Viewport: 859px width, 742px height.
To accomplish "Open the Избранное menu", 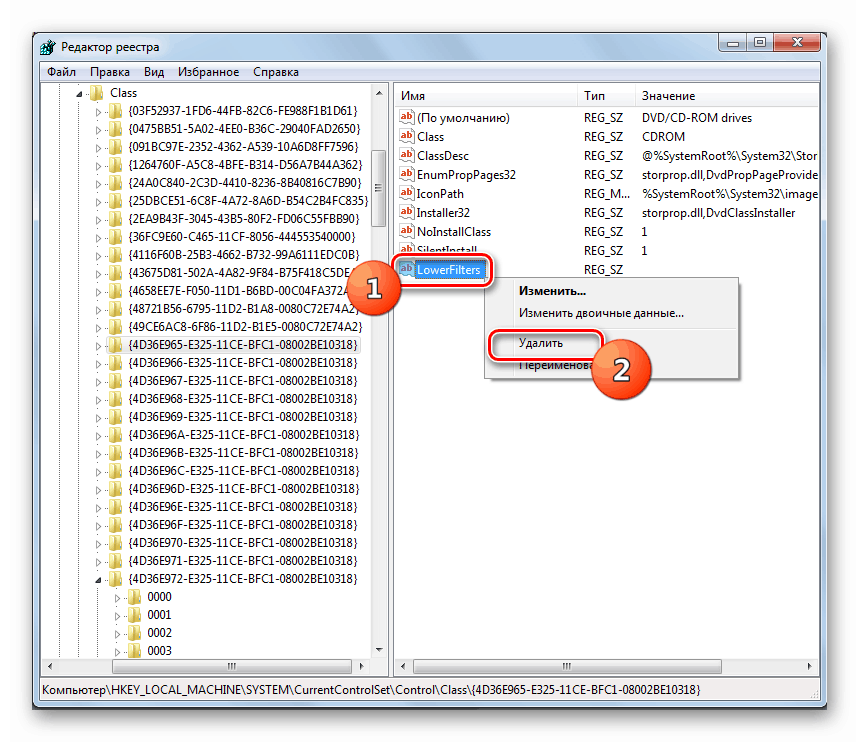I will pyautogui.click(x=208, y=72).
